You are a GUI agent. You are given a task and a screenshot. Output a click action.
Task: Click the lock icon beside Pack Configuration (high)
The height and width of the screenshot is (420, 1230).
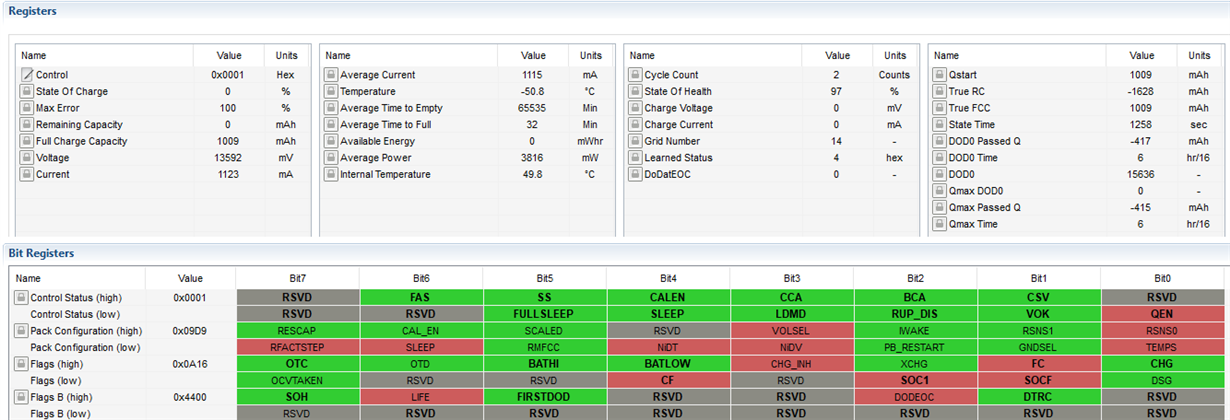[x=21, y=330]
